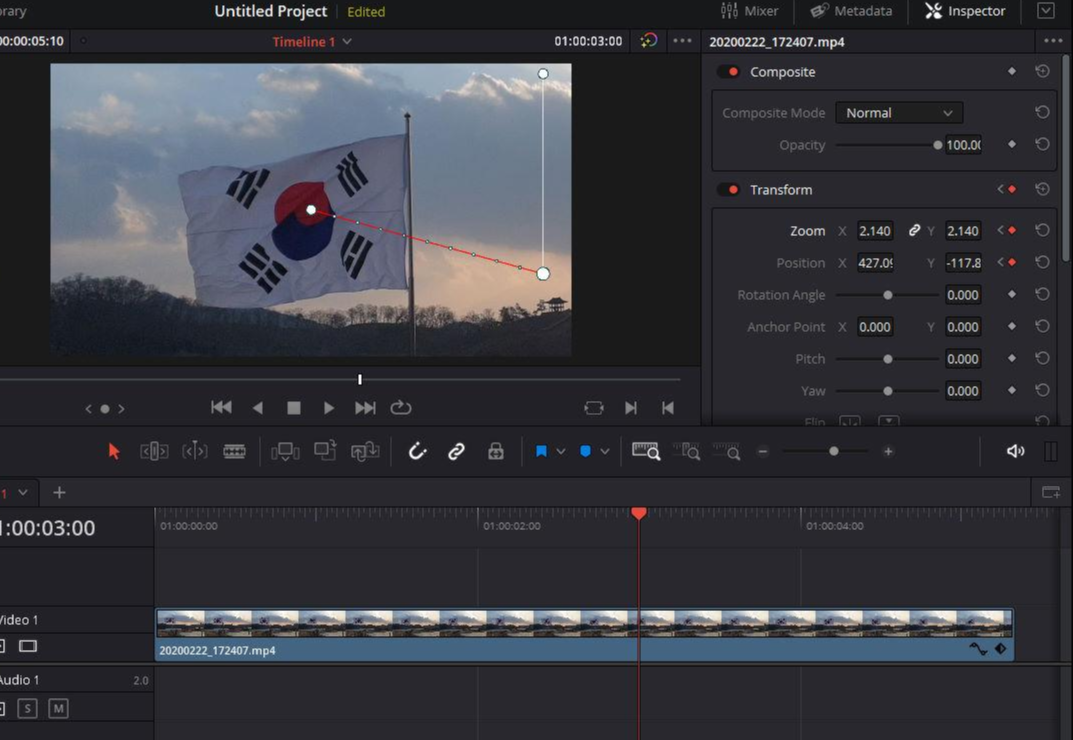Toggle bypass color grades and Fusion effects icon
The width and height of the screenshot is (1073, 740).
(649, 40)
